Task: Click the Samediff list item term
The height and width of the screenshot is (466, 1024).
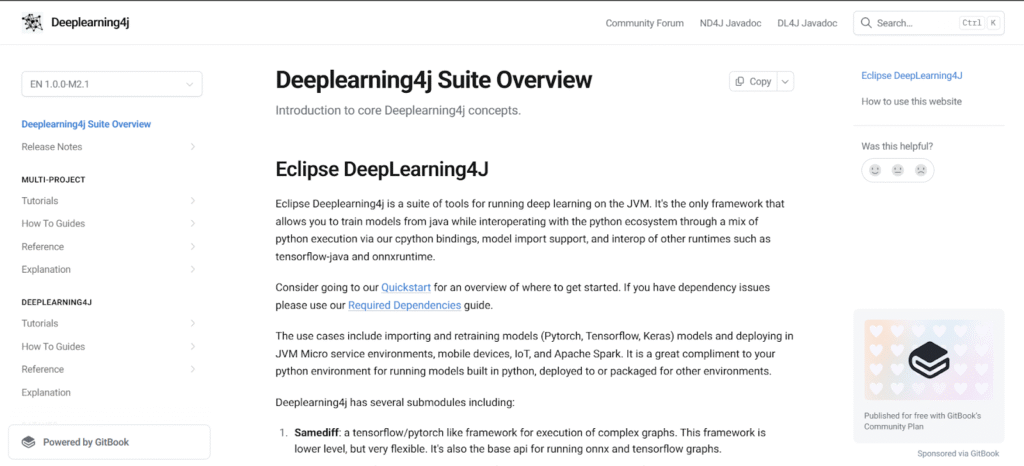Action: click(x=315, y=432)
